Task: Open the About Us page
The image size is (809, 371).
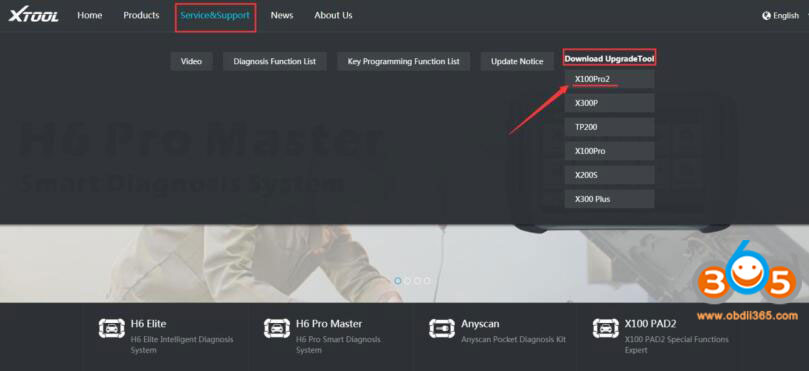Action: pyautogui.click(x=333, y=15)
